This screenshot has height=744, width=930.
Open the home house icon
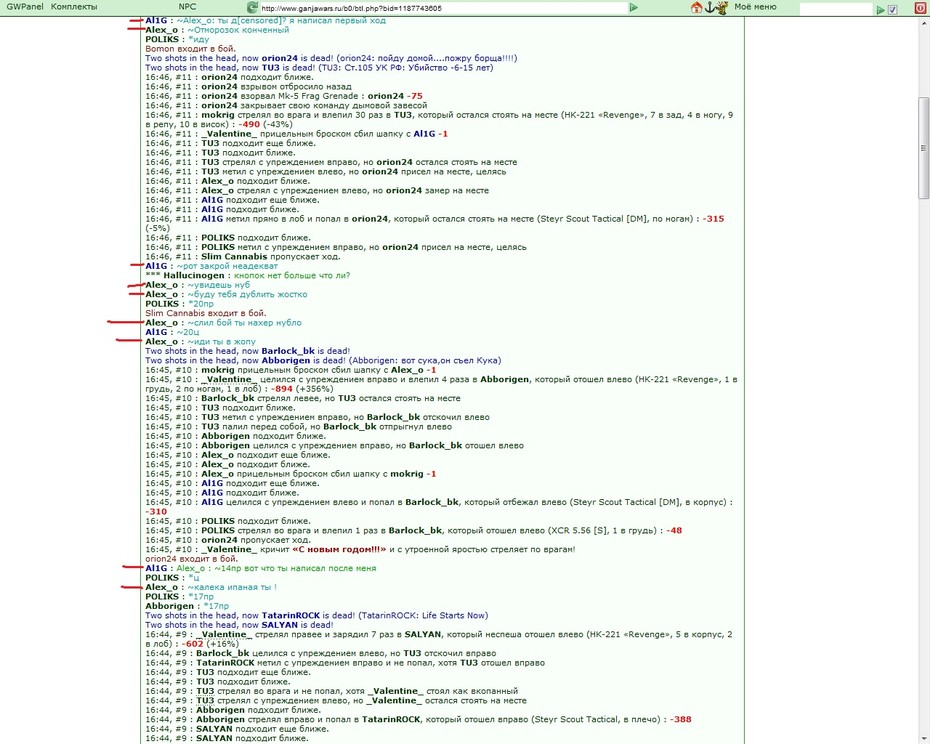coord(697,7)
